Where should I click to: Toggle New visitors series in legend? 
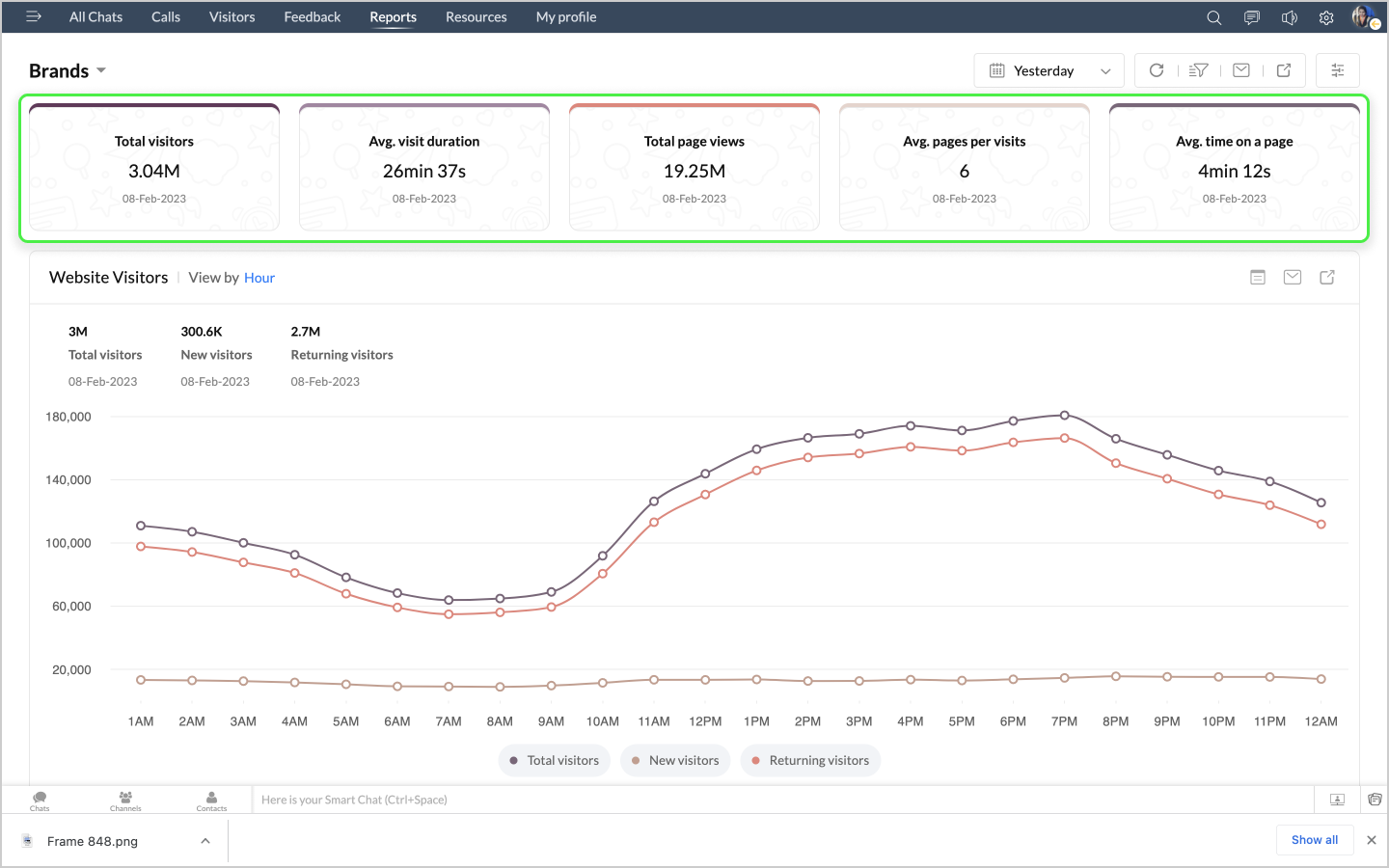(x=675, y=760)
